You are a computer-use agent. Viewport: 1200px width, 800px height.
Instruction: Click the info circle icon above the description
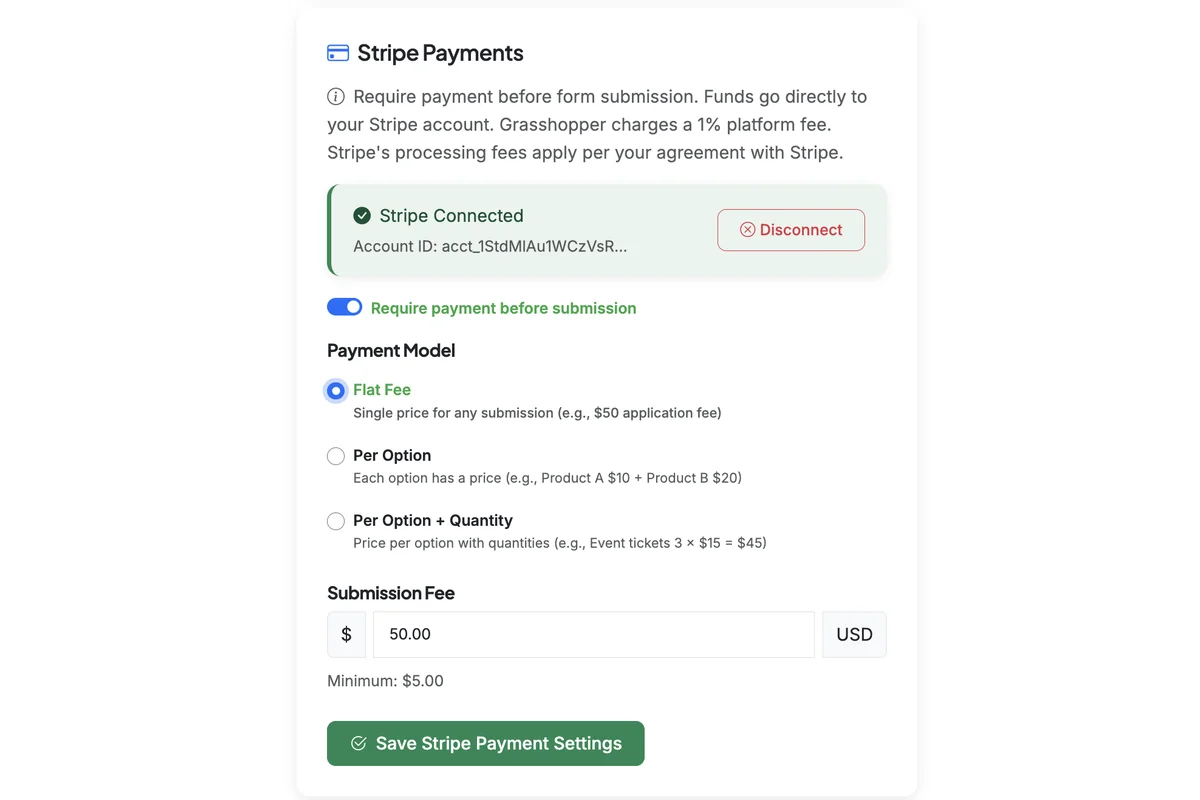[x=333, y=95]
